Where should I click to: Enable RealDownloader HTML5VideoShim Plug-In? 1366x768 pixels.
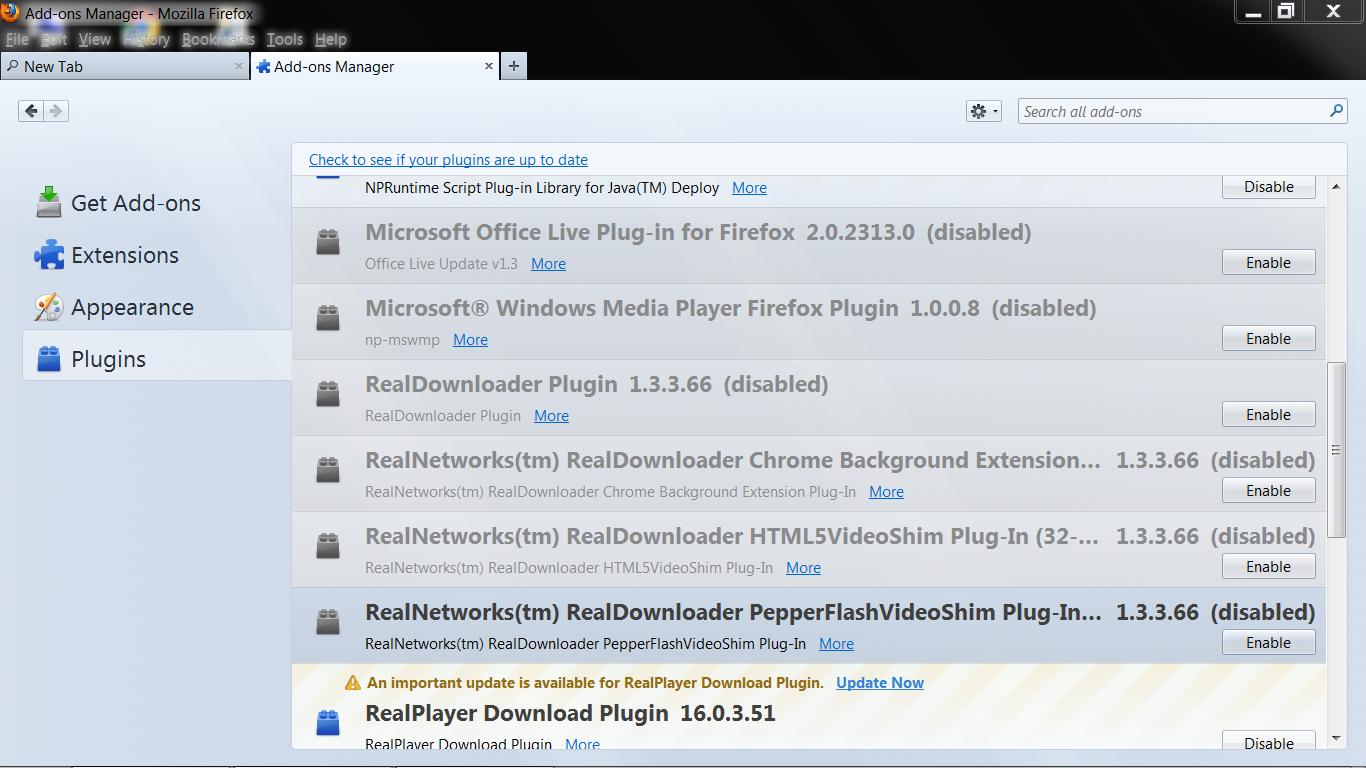1268,567
